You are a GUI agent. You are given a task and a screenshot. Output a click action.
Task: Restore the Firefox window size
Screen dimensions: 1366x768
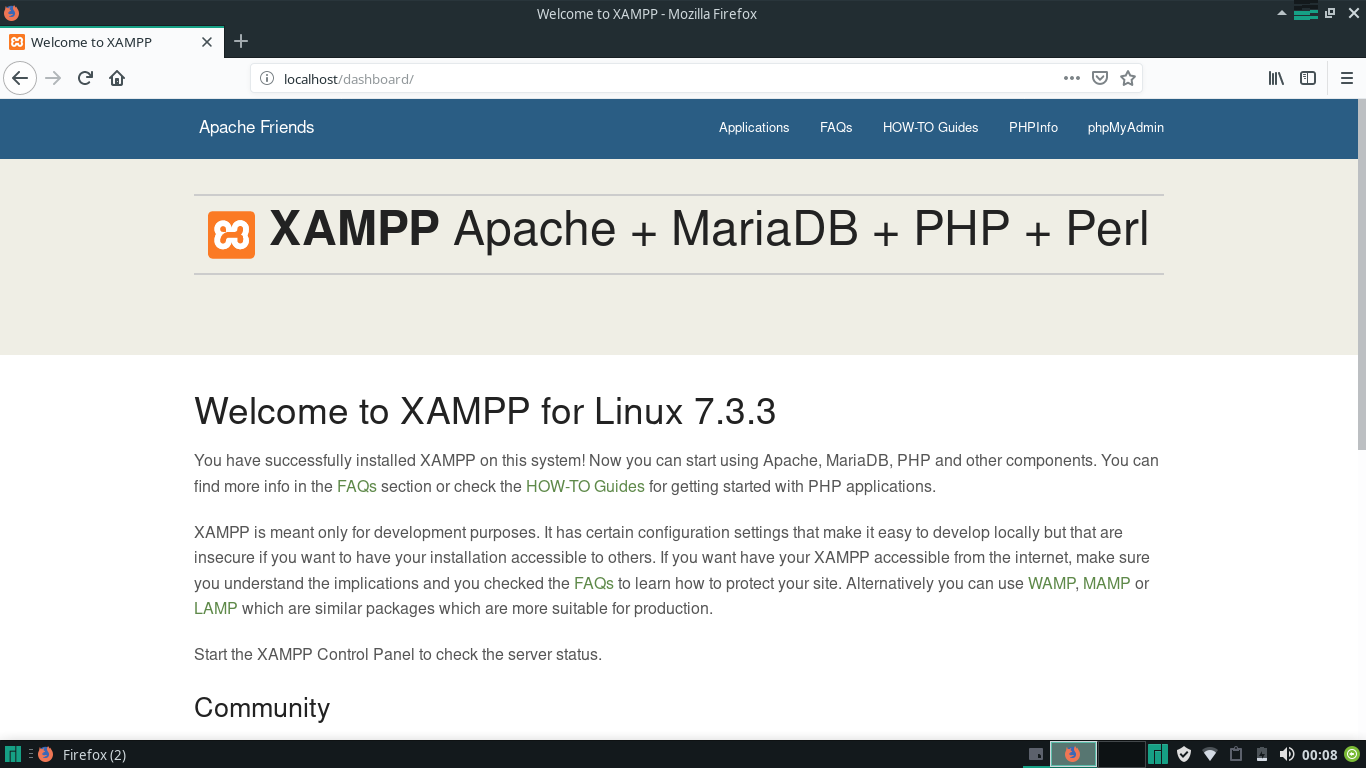(x=1330, y=13)
